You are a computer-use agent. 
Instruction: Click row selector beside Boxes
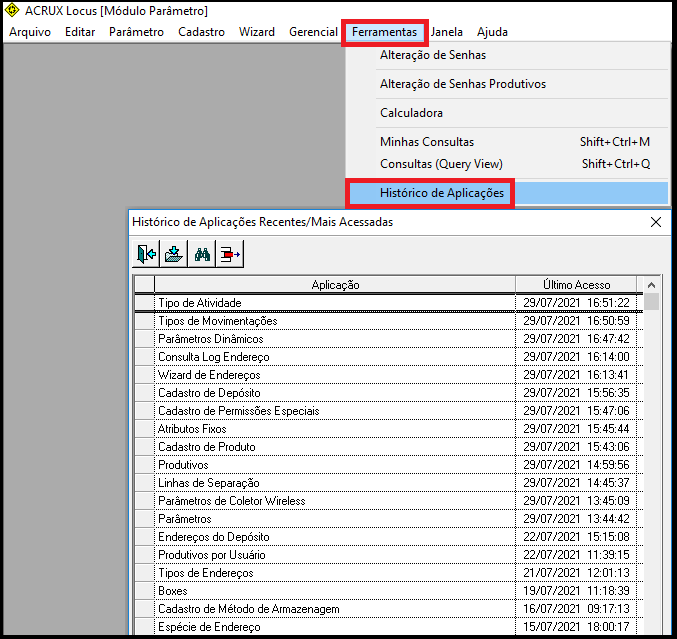tap(144, 591)
